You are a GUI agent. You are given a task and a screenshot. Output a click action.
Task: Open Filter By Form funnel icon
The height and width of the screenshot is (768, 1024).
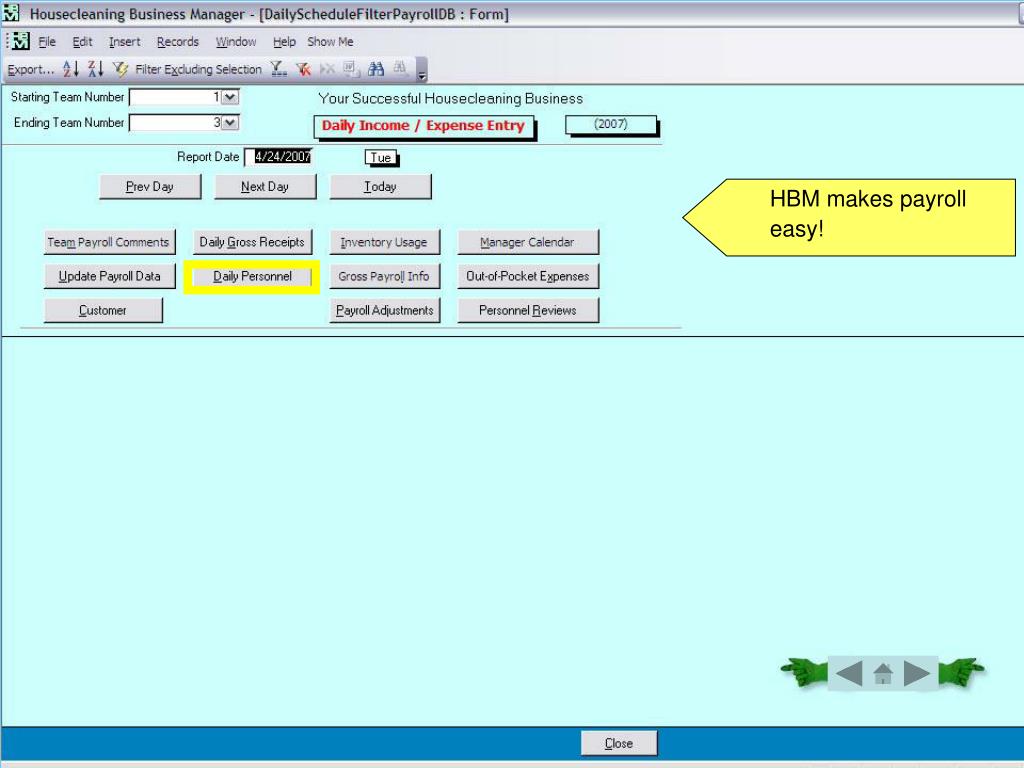click(x=279, y=69)
